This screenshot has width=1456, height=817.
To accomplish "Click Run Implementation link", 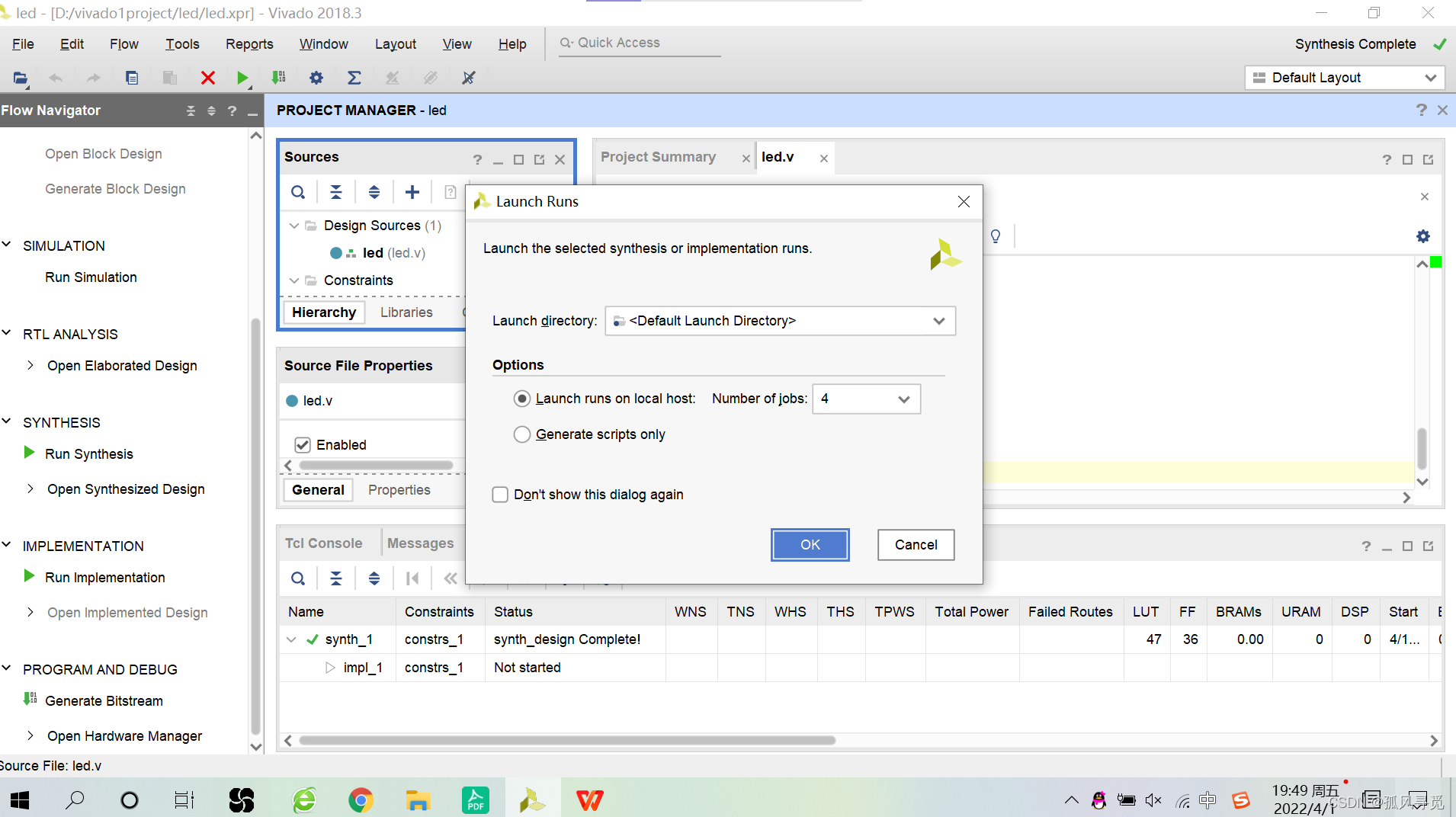I will [104, 578].
